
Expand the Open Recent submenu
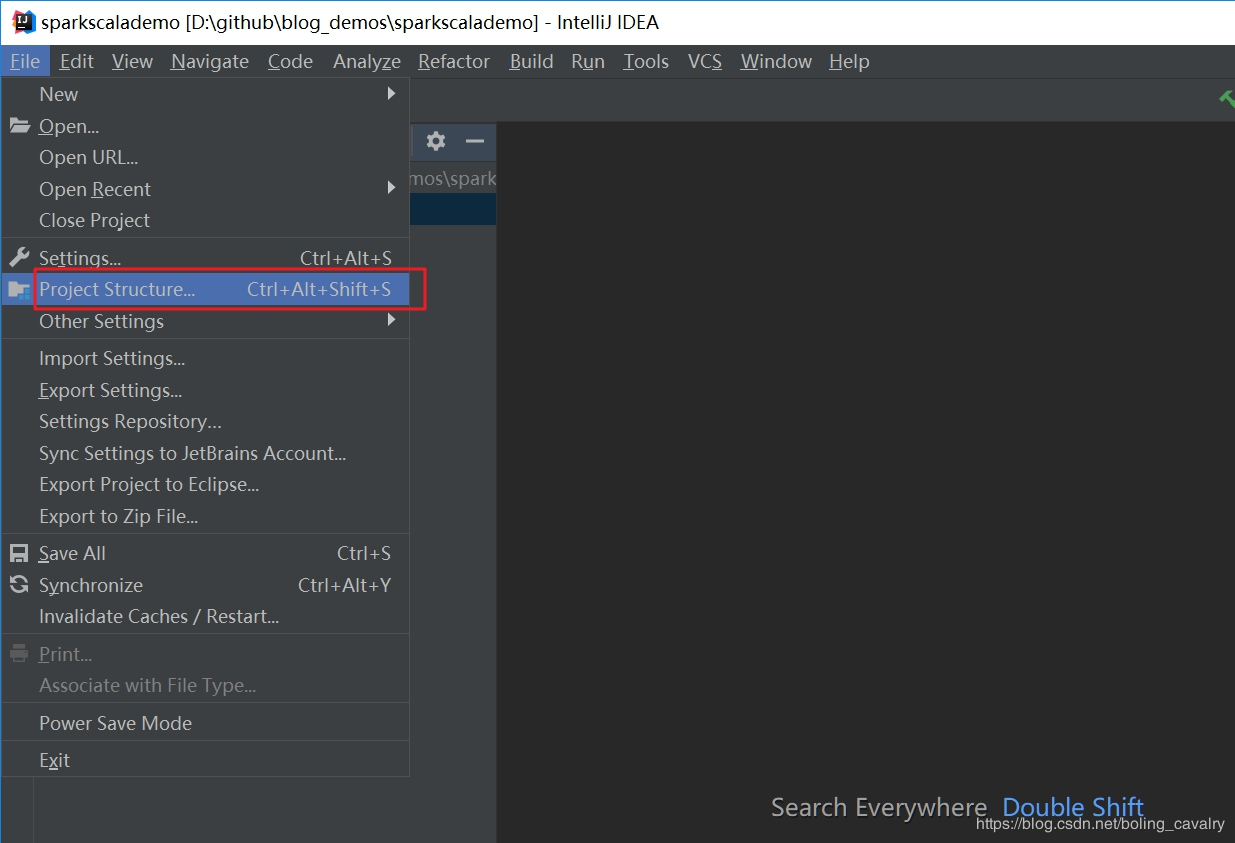[x=205, y=189]
